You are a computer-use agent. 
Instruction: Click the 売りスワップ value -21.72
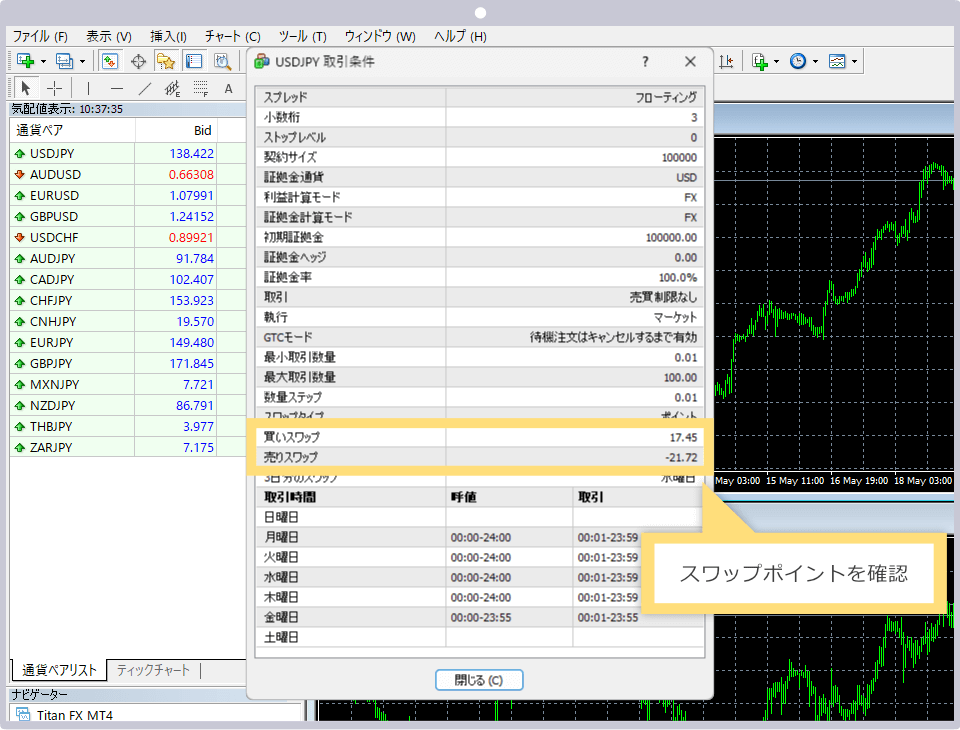tap(681, 457)
